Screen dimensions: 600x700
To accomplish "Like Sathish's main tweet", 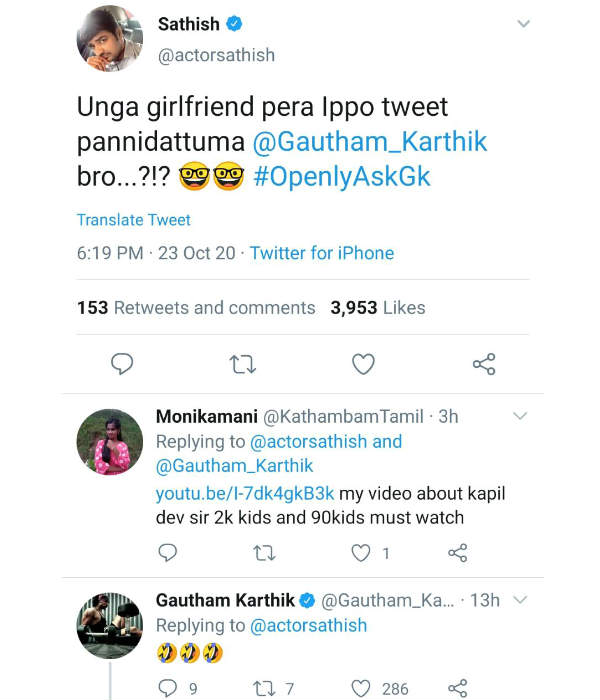I will [363, 364].
